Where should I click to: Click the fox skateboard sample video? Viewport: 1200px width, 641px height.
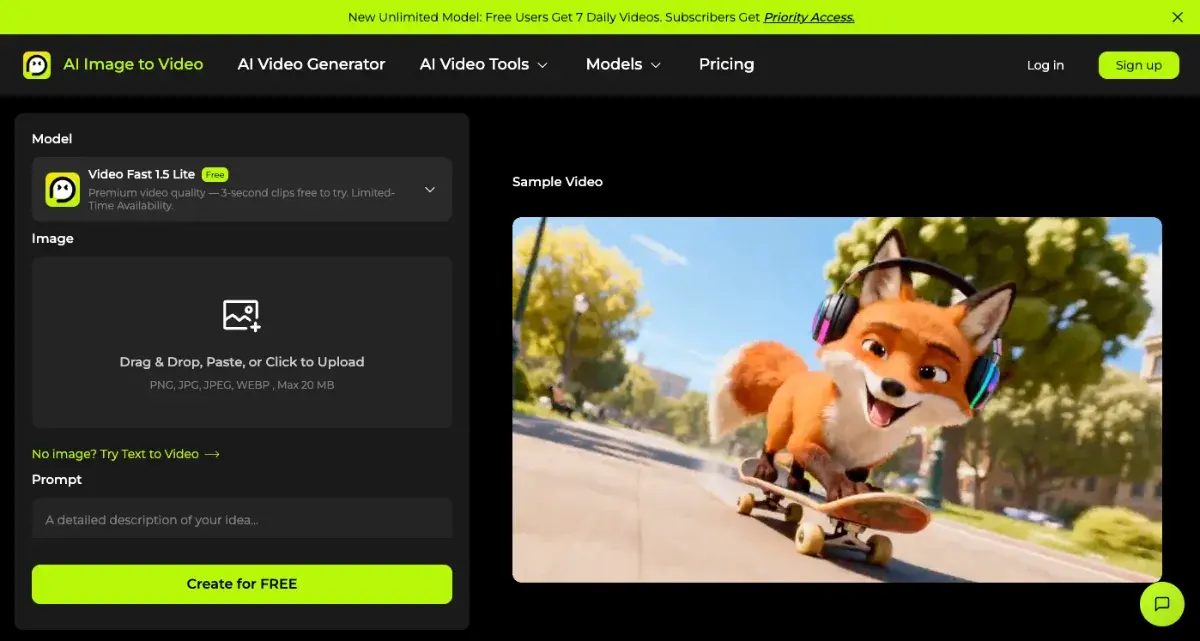point(837,400)
